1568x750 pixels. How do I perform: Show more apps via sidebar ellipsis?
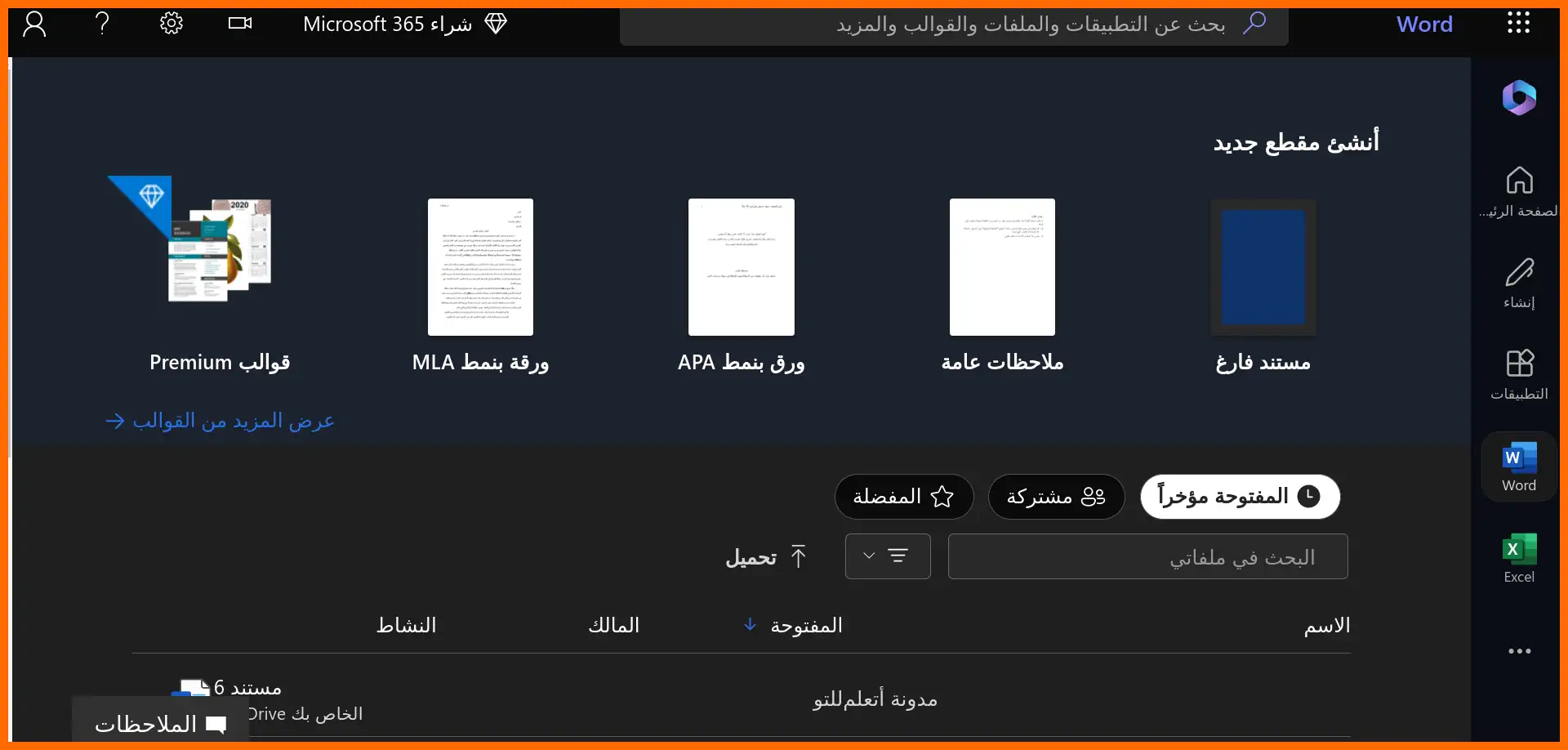click(1519, 651)
